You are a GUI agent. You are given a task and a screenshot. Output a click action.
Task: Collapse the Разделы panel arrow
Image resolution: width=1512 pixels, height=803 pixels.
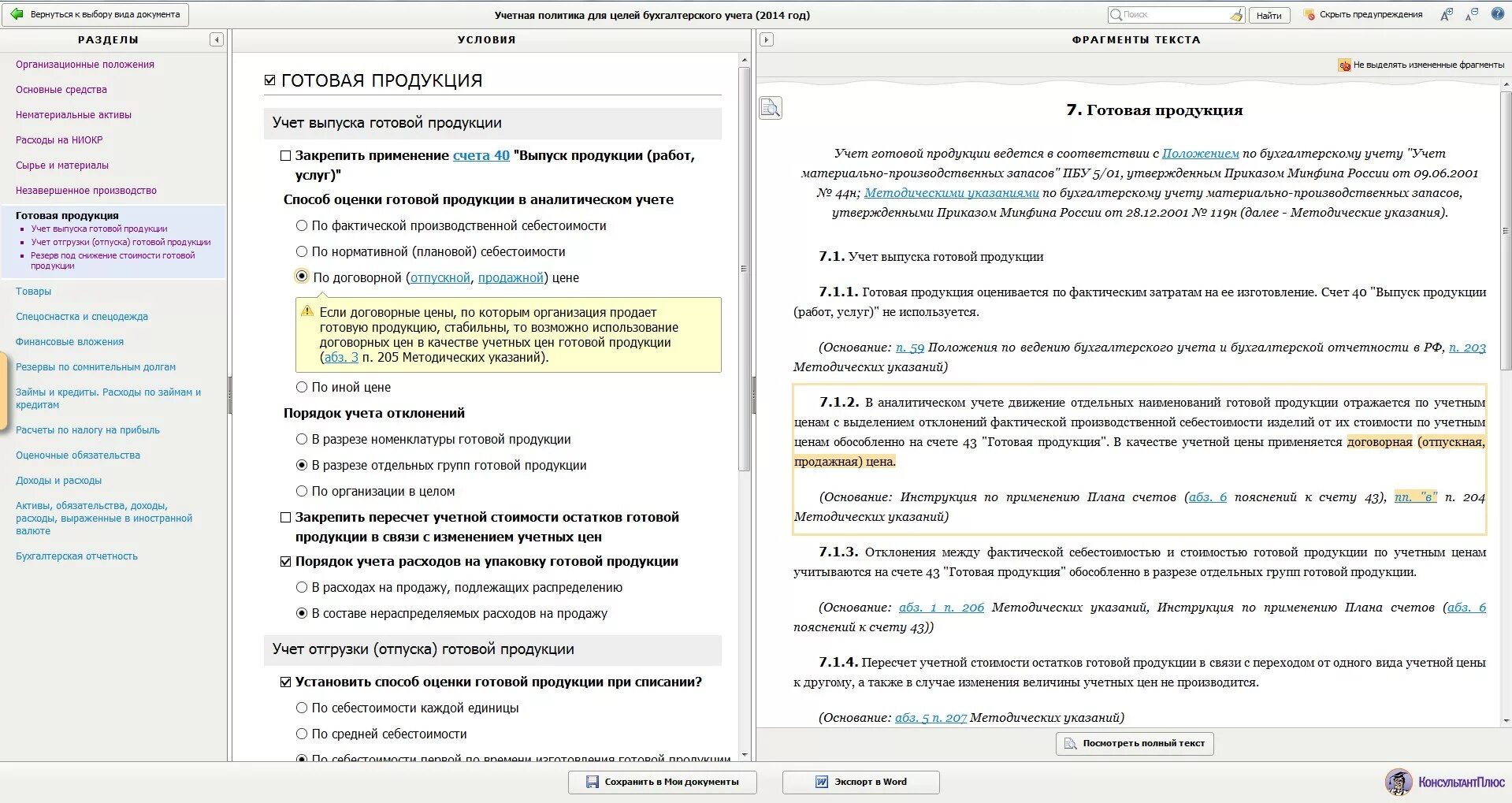(217, 39)
